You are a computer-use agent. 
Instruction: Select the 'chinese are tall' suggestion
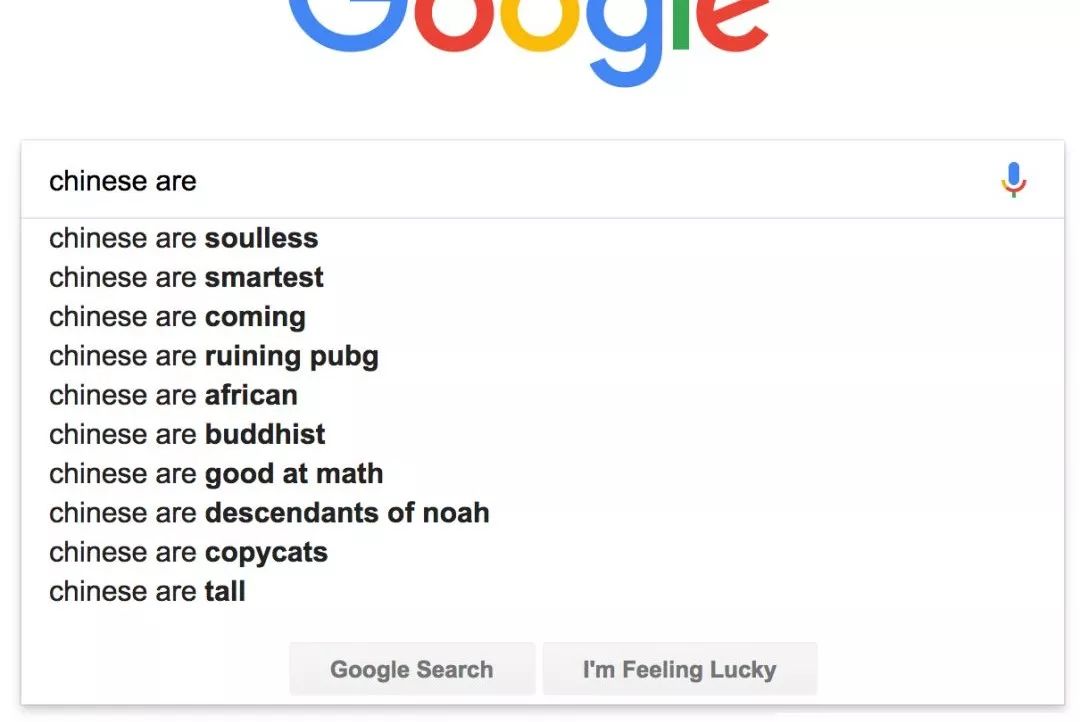(x=148, y=591)
